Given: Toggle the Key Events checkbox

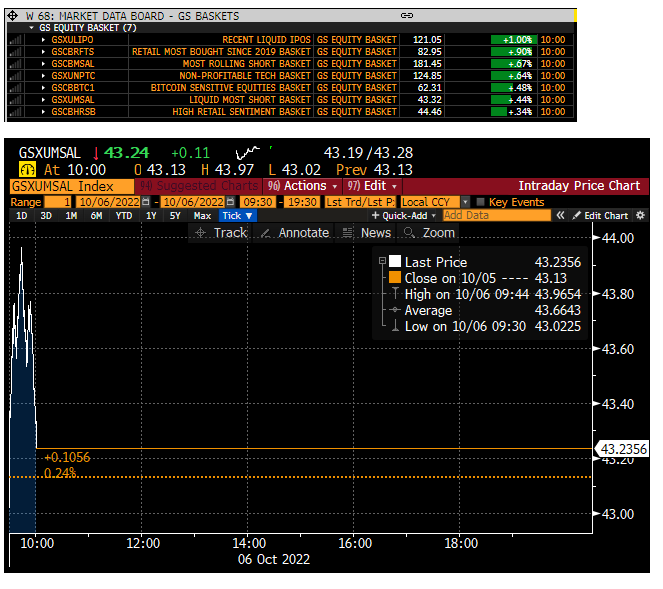Looking at the screenshot, I should [480, 202].
